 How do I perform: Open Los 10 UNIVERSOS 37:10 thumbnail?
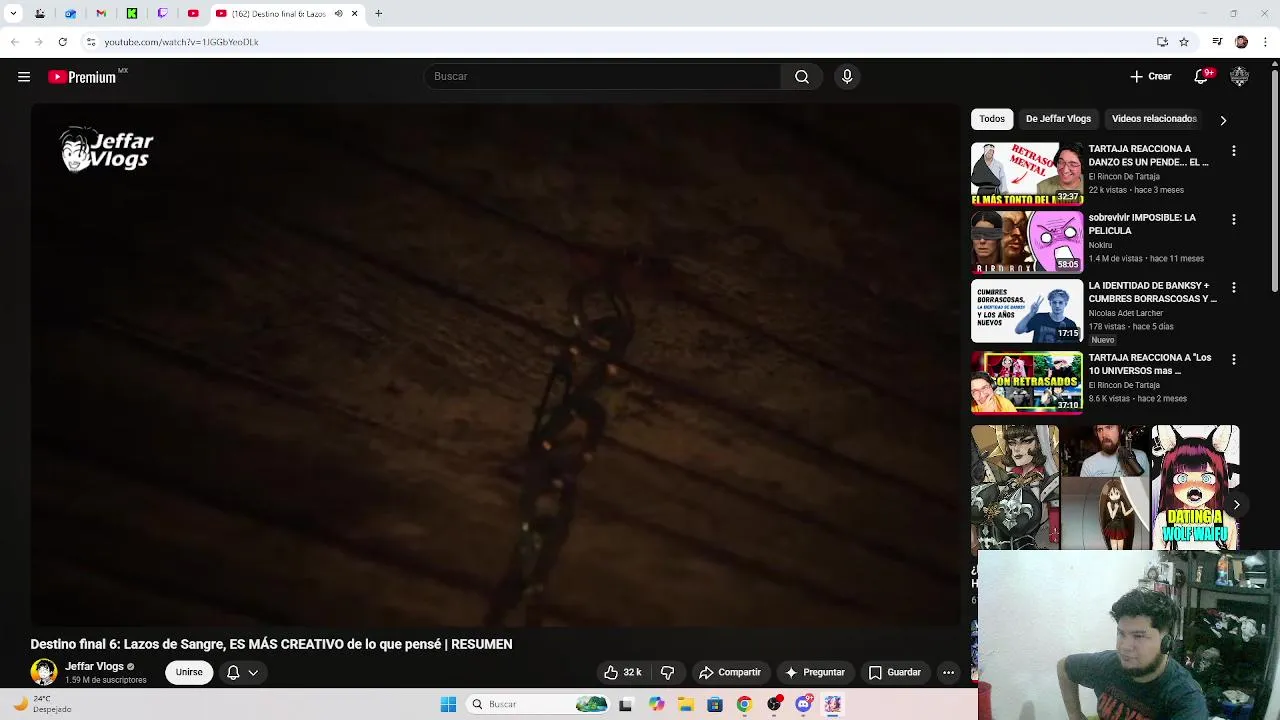tap(1027, 381)
